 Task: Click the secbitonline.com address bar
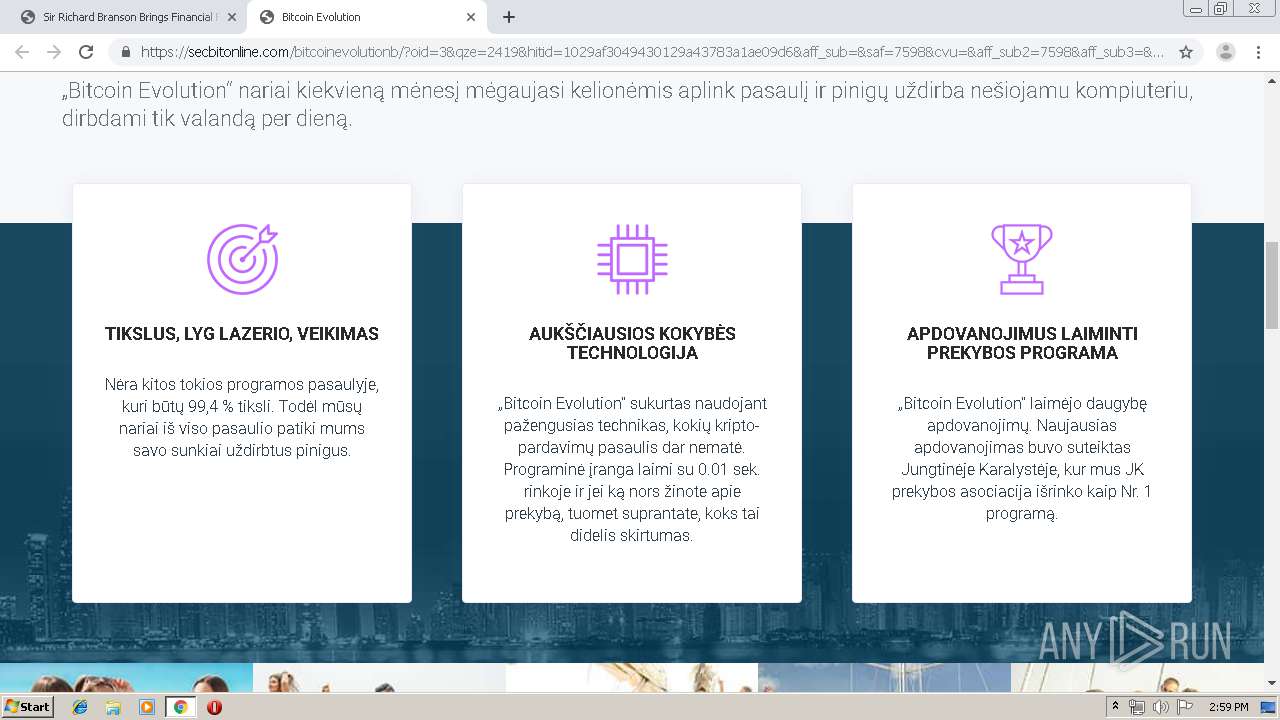(652, 52)
